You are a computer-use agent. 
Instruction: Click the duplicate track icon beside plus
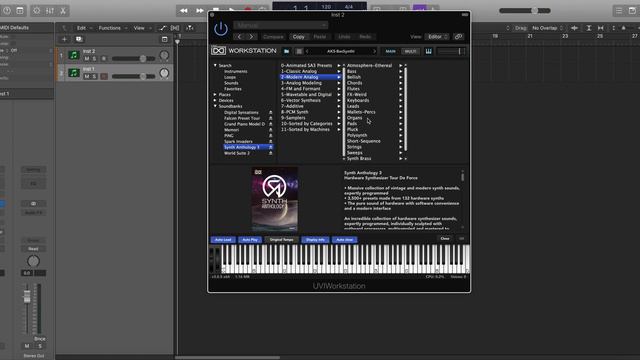[79, 39]
